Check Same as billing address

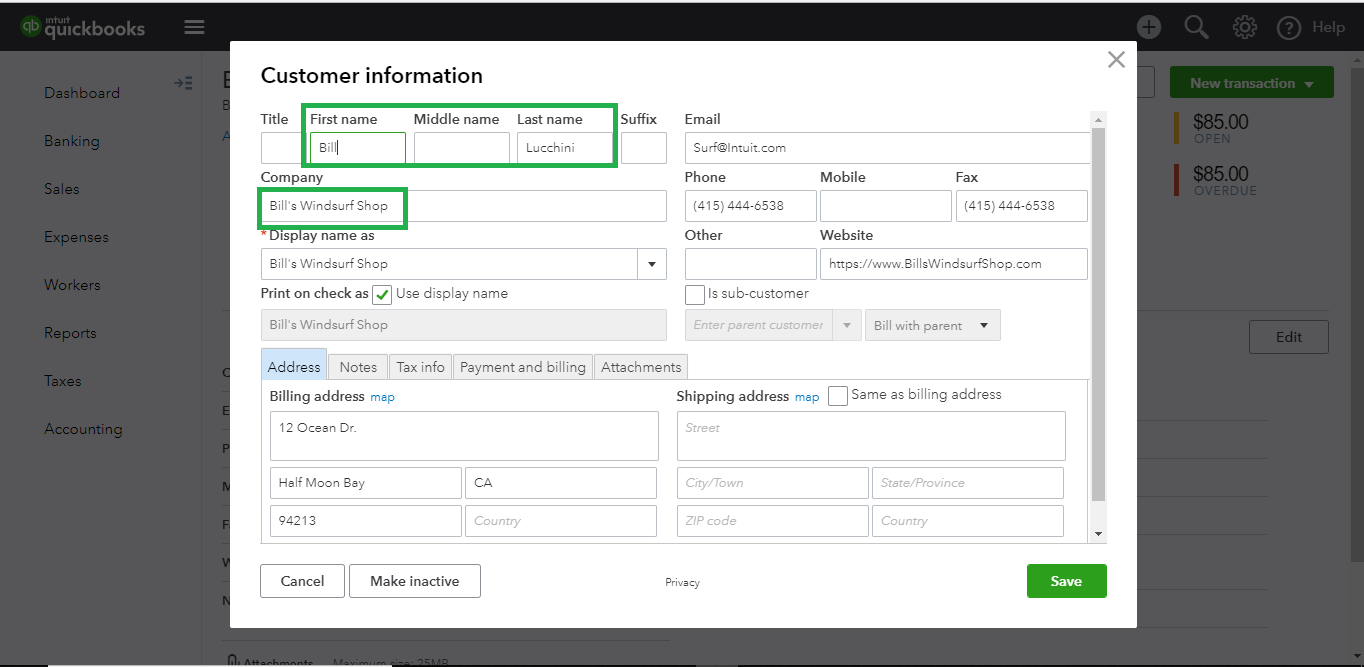[838, 396]
